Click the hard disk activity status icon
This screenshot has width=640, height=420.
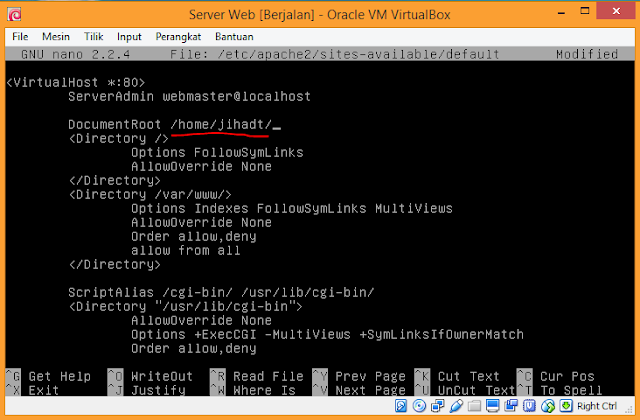(x=401, y=406)
